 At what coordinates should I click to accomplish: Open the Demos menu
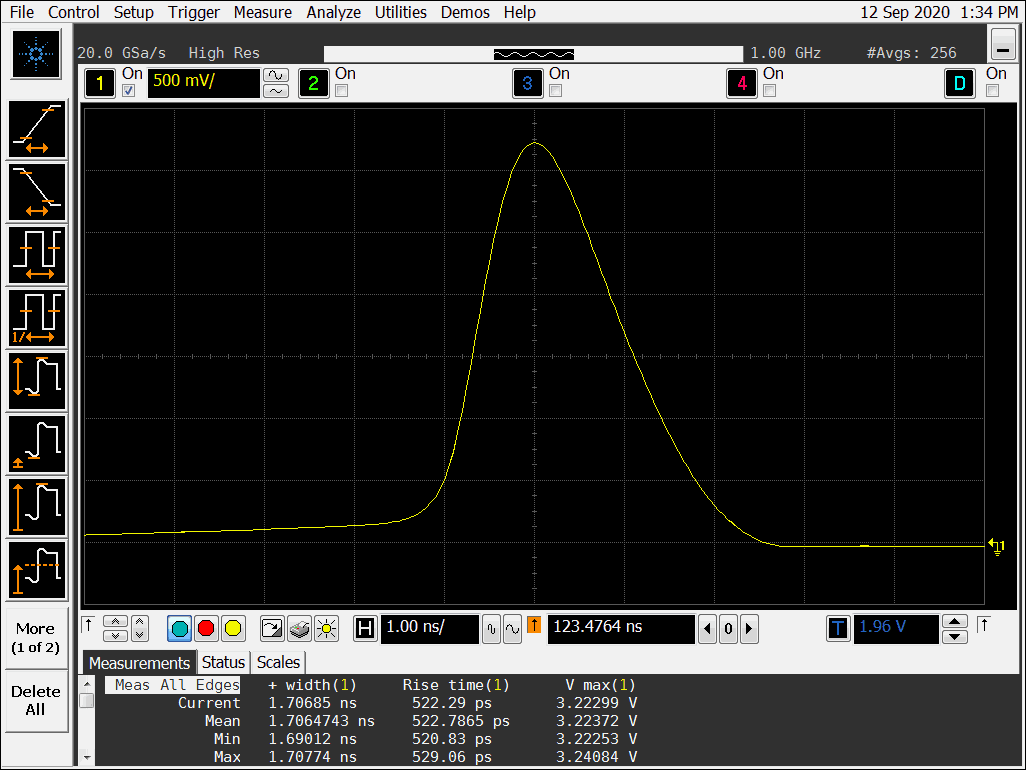pos(465,12)
